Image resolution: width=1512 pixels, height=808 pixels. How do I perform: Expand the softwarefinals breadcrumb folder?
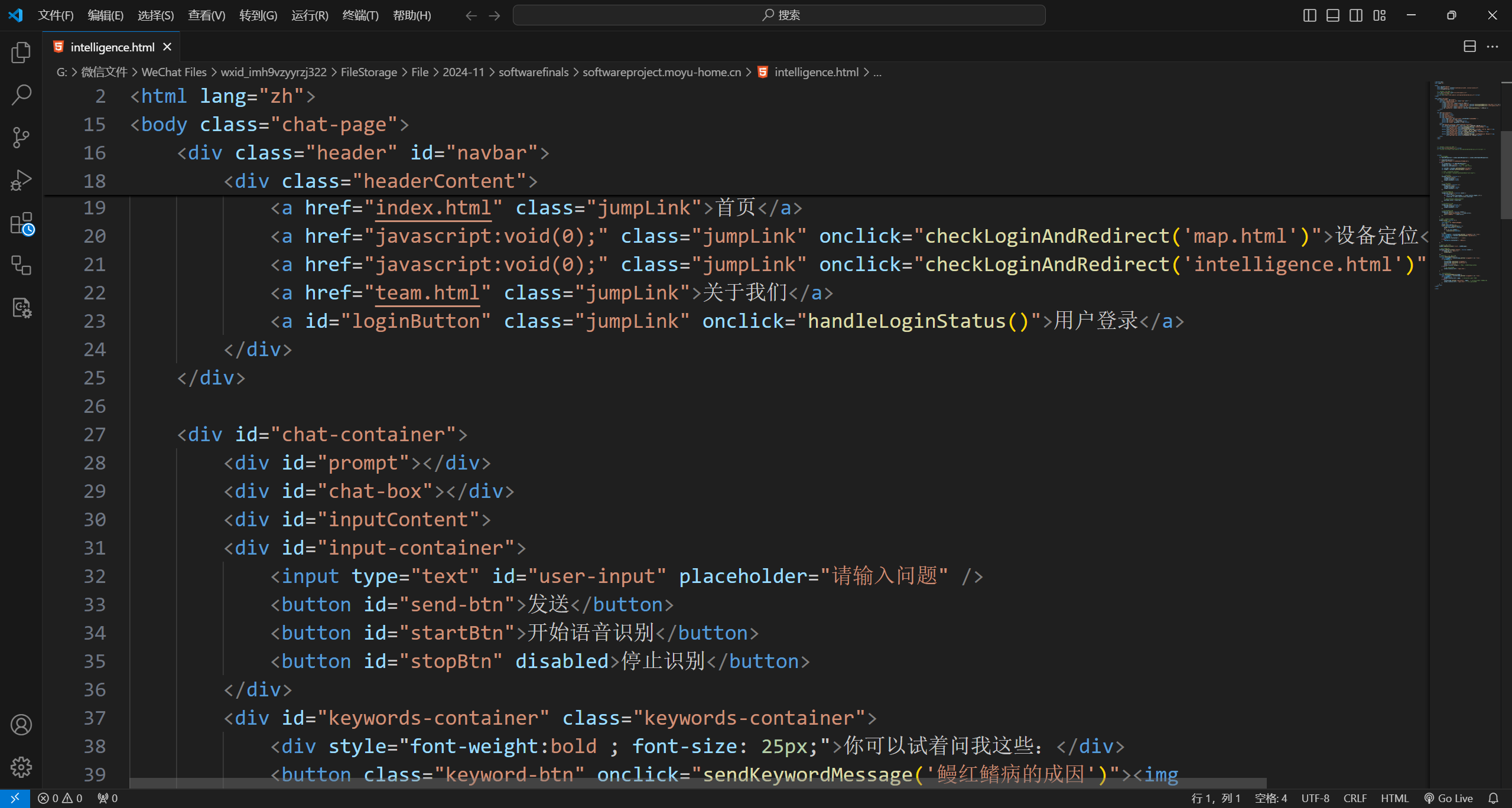coord(533,72)
